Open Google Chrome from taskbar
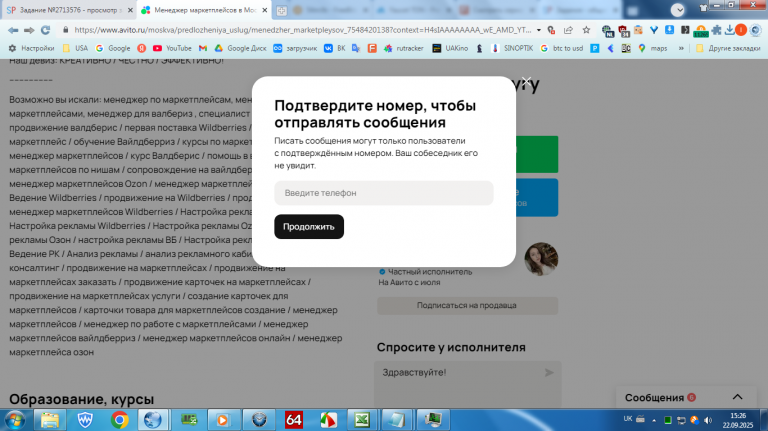Image resolution: width=768 pixels, height=431 pixels. (x=120, y=420)
